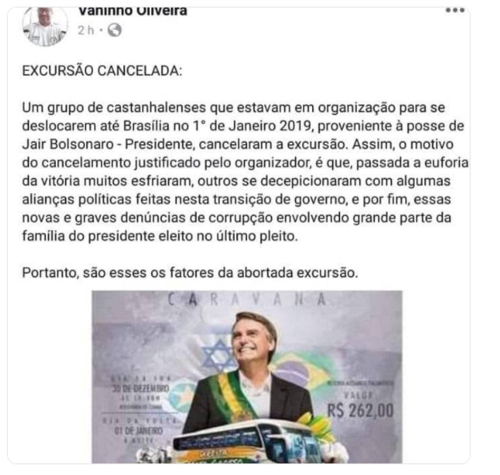
Task: Click the bus illustration in the poster
Action: (x=247, y=440)
